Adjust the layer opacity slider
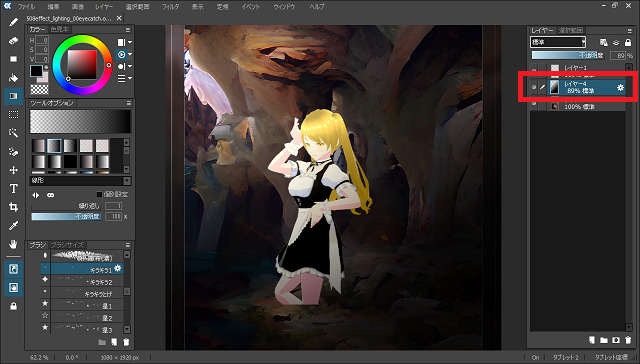The image size is (640, 364). pos(569,55)
